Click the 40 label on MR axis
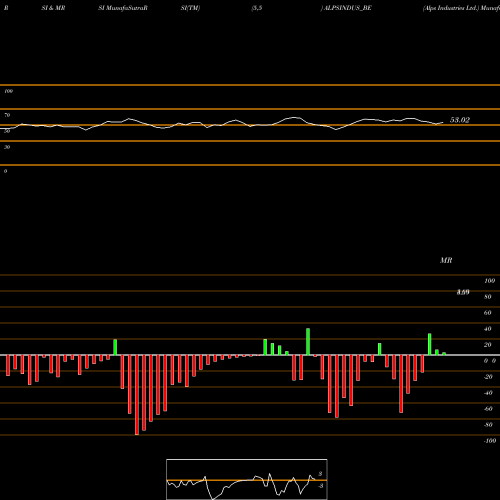 (x=488, y=329)
